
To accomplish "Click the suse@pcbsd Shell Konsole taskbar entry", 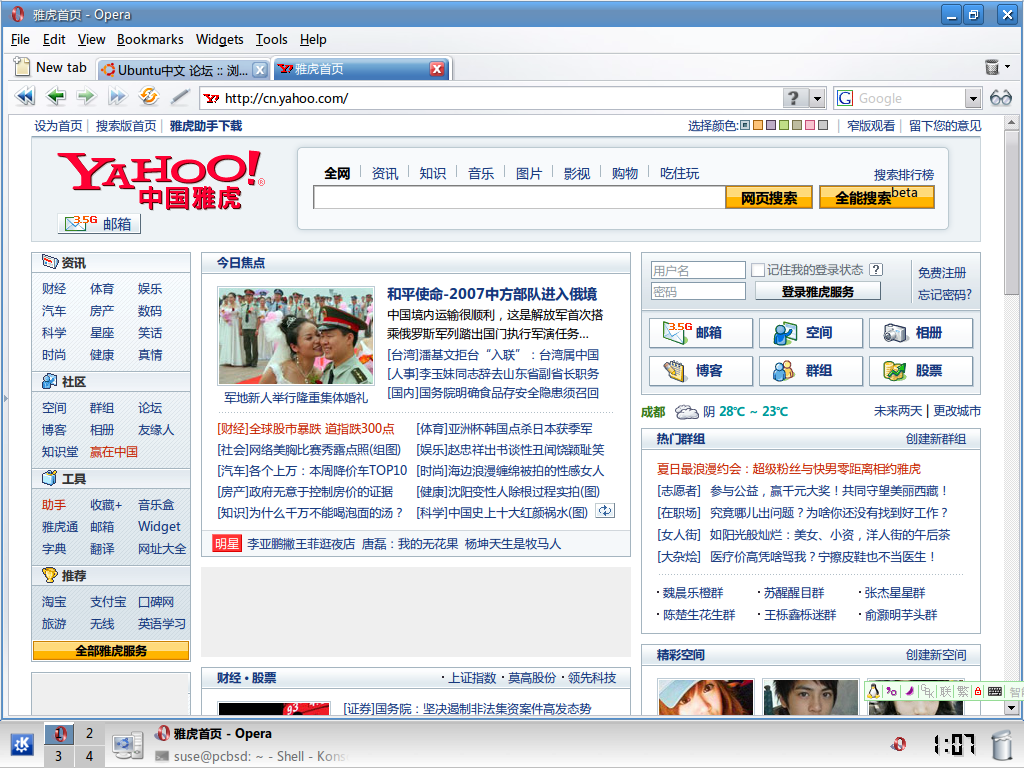I will tap(251, 756).
